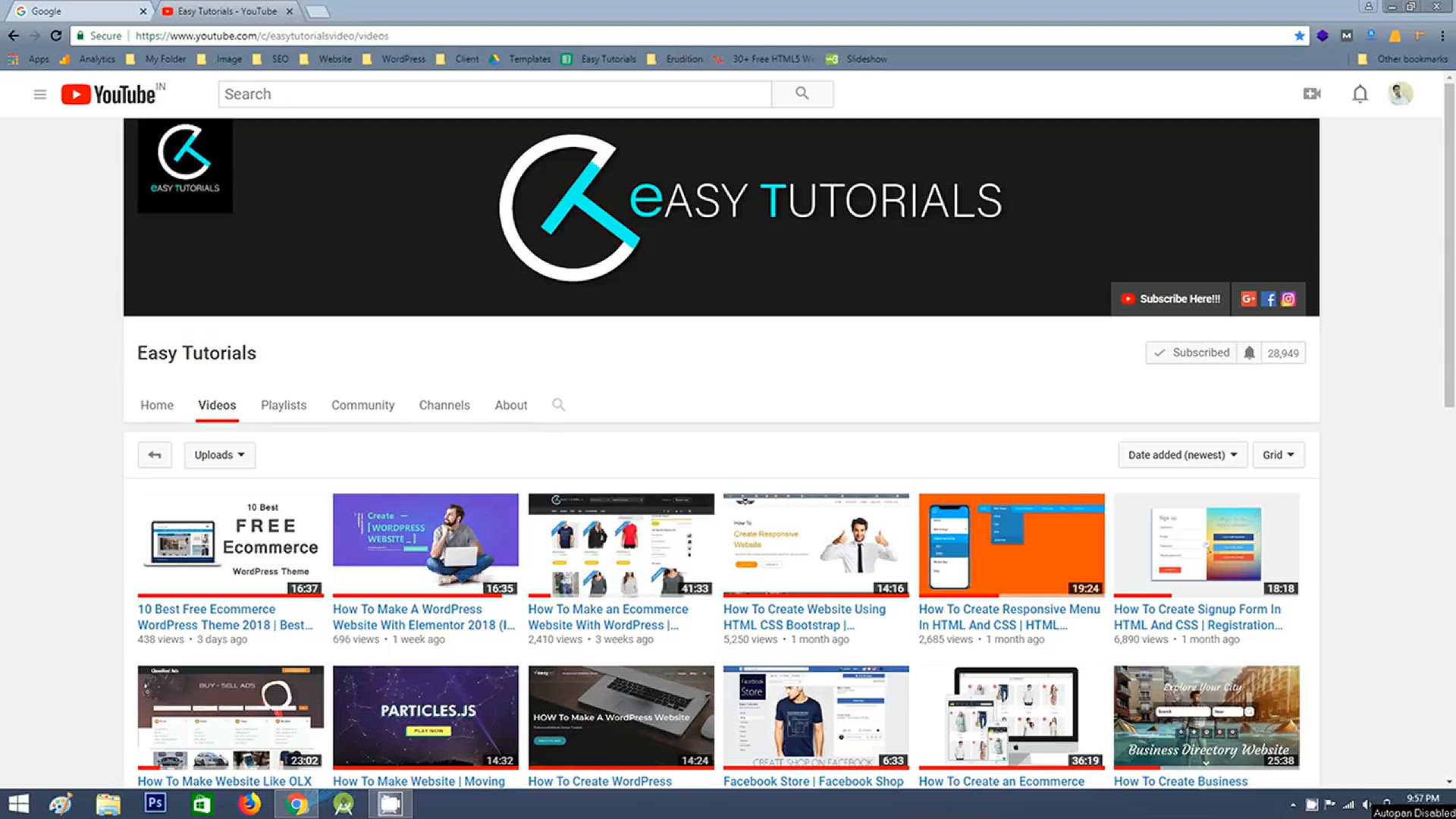Open 10 Best Free Ecommerce WordPress Theme video title
The image size is (1456, 819).
[x=226, y=617]
